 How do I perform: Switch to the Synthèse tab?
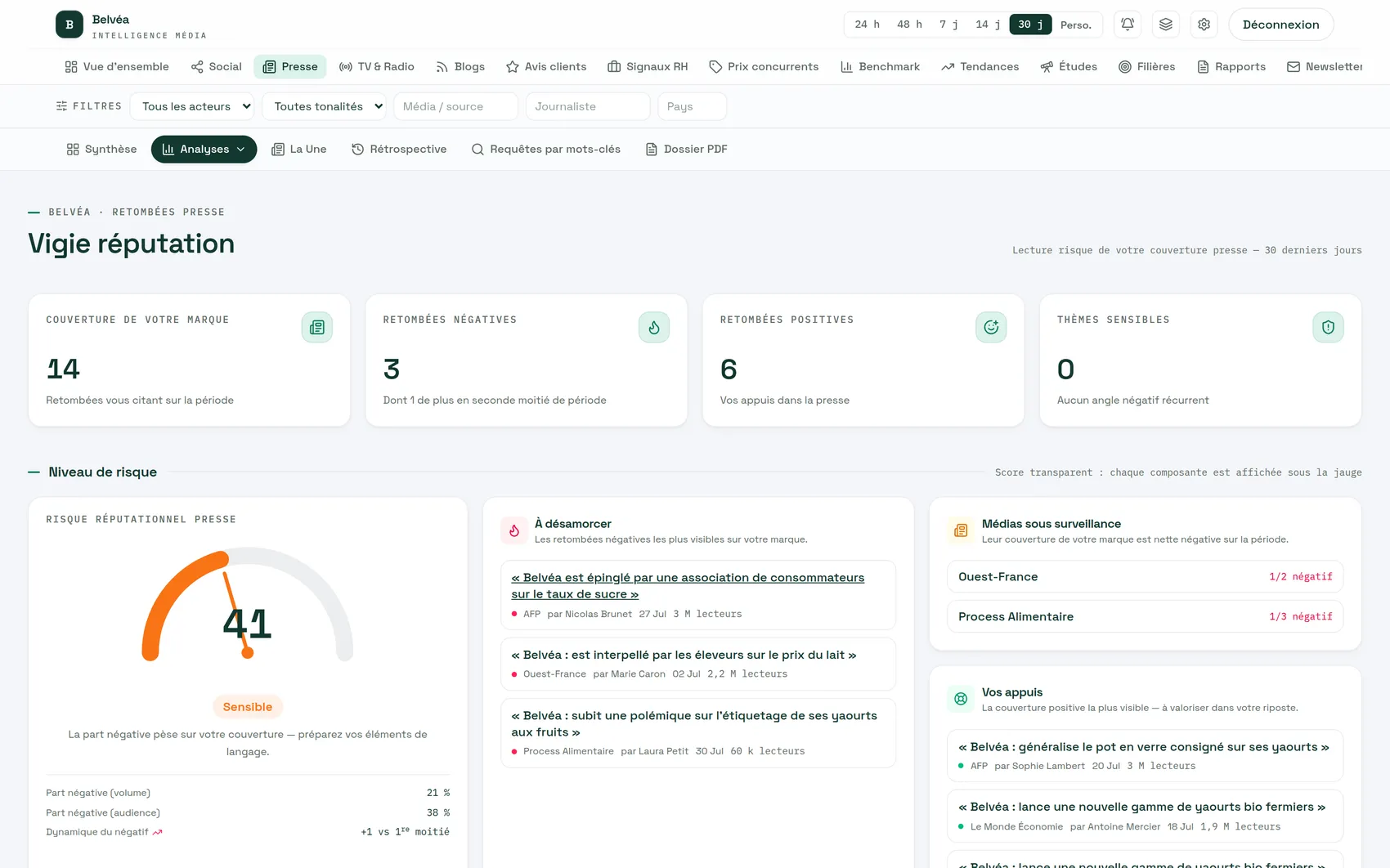point(101,149)
